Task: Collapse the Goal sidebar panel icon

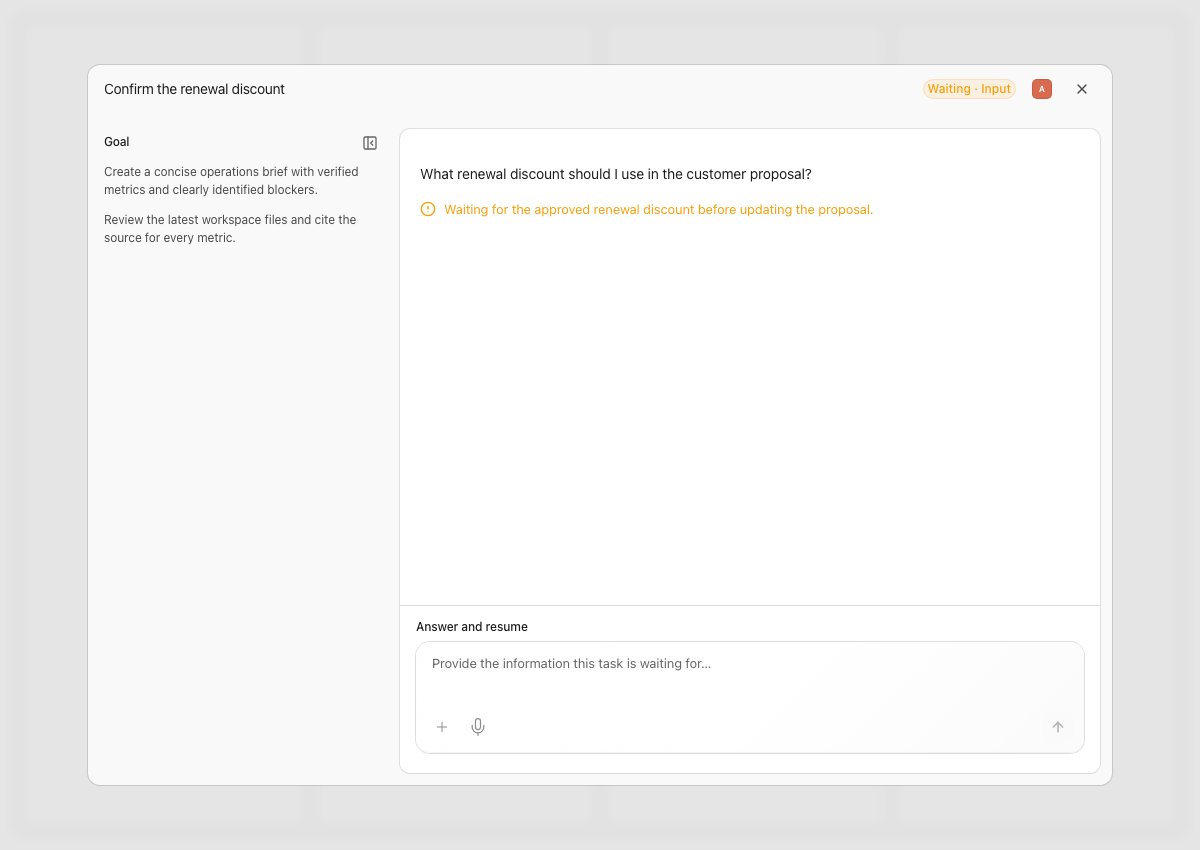Action: pos(370,143)
